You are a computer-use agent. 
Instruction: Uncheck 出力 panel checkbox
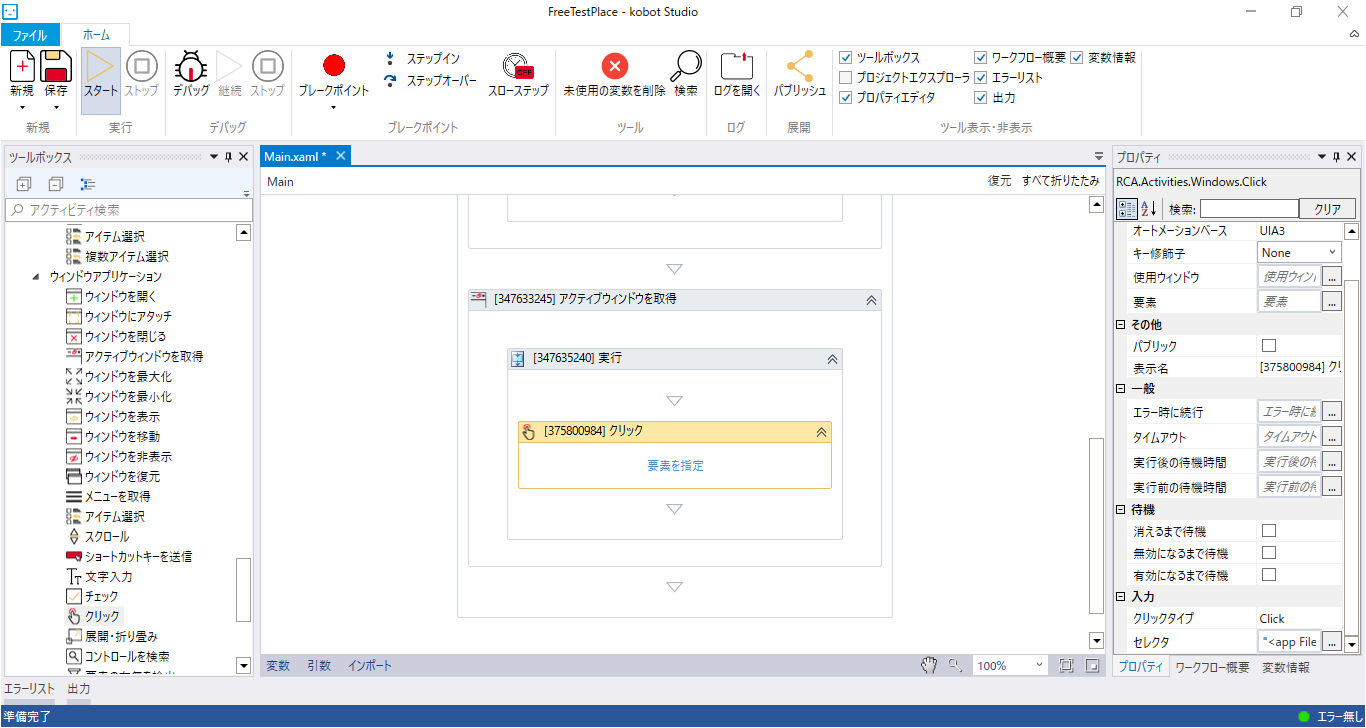[x=981, y=97]
